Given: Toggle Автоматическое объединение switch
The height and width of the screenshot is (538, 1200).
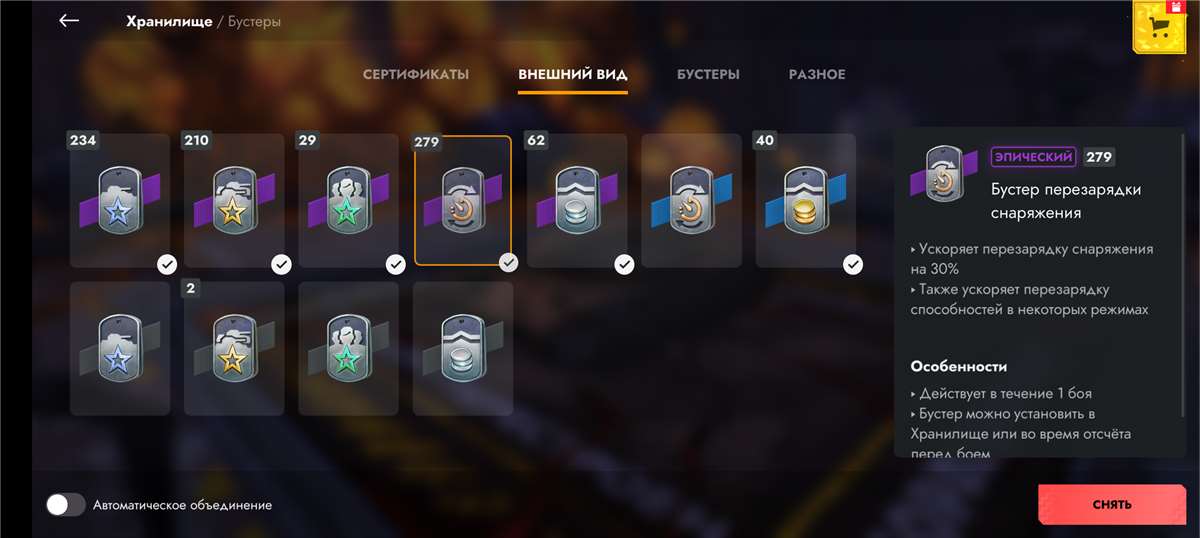Looking at the screenshot, I should click(x=66, y=505).
